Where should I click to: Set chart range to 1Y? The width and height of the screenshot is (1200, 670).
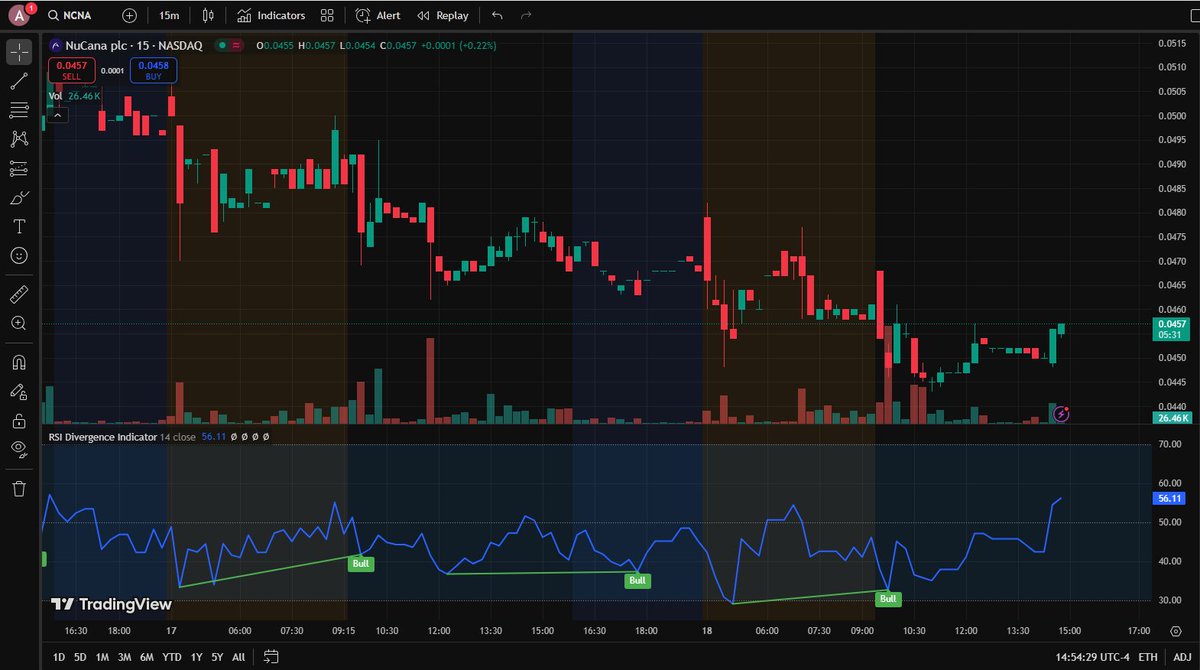(195, 657)
